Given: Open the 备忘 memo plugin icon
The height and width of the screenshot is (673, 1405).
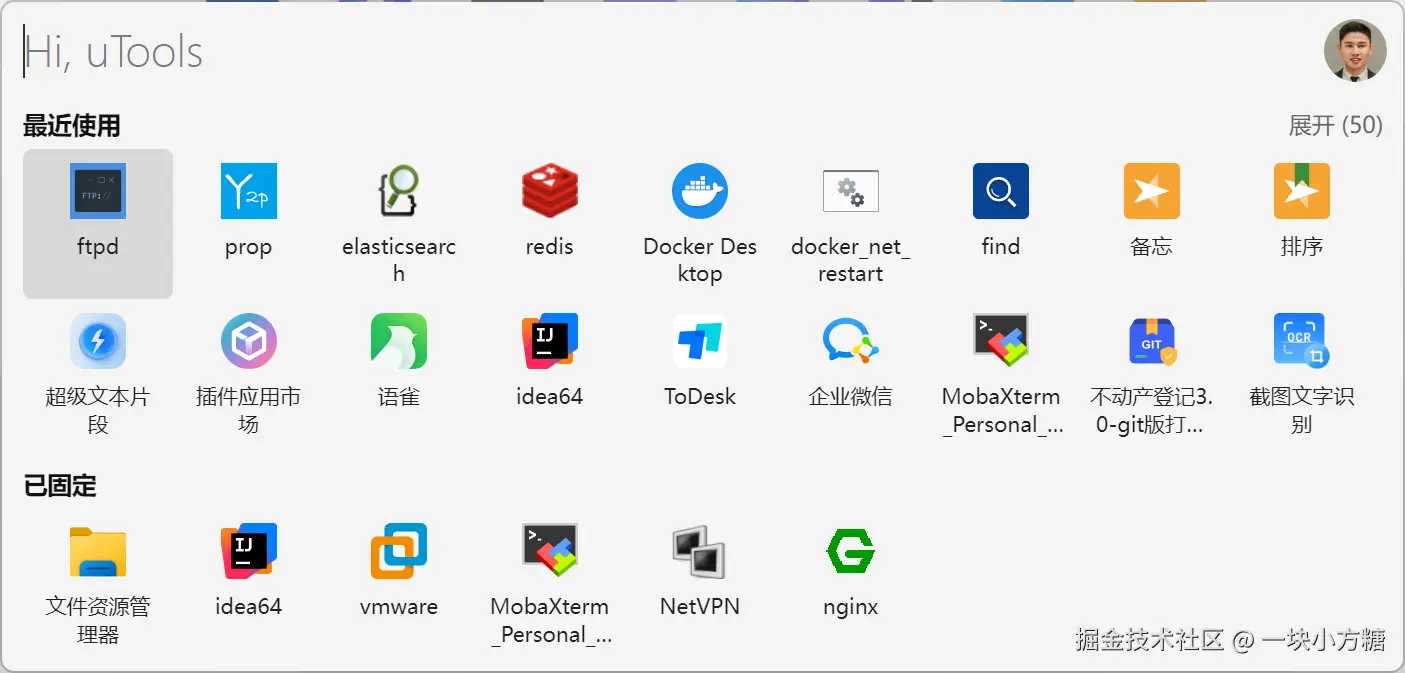Looking at the screenshot, I should [x=1151, y=191].
